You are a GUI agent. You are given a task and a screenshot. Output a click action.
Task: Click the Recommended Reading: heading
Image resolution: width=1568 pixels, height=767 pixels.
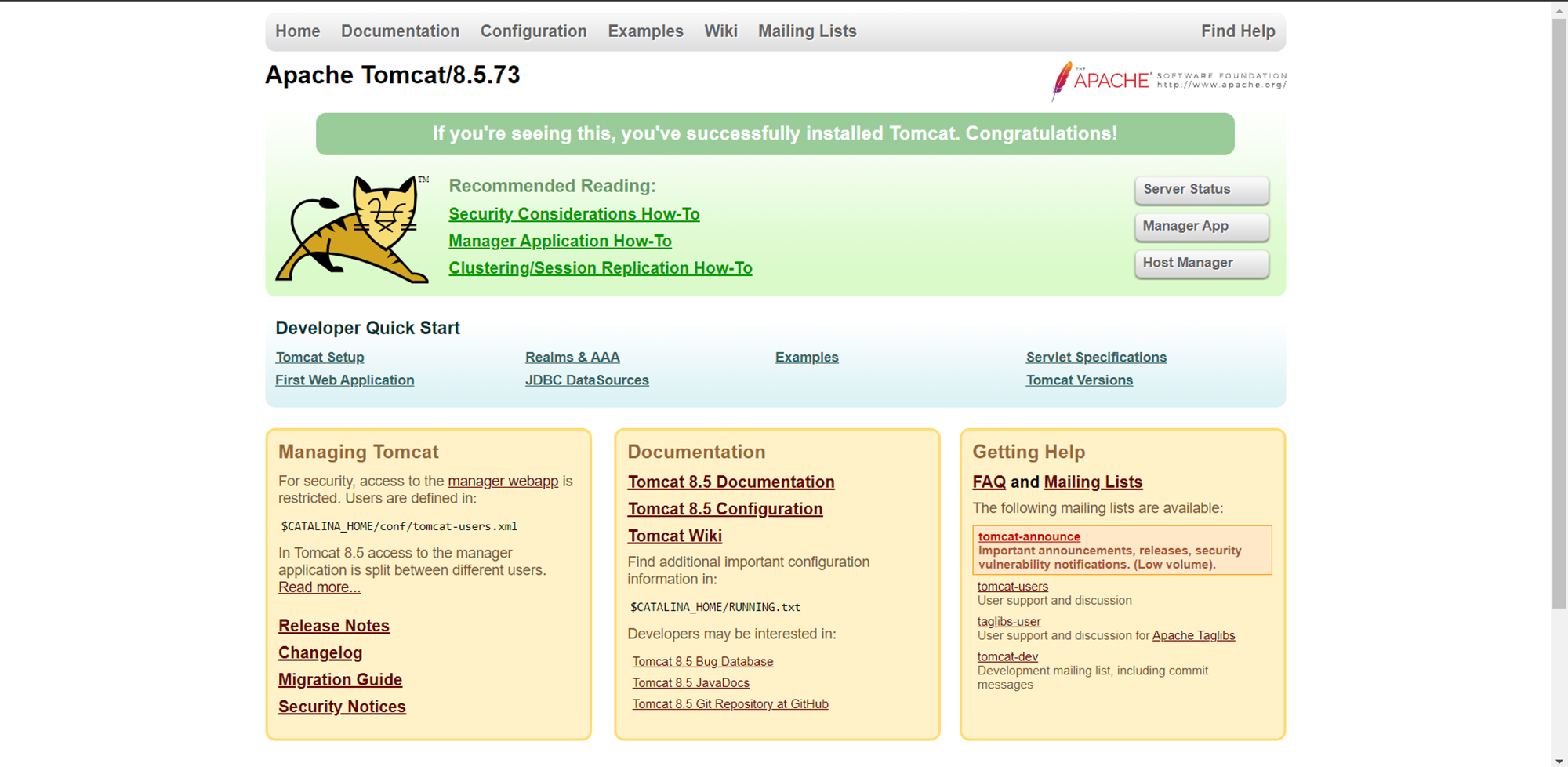(552, 187)
